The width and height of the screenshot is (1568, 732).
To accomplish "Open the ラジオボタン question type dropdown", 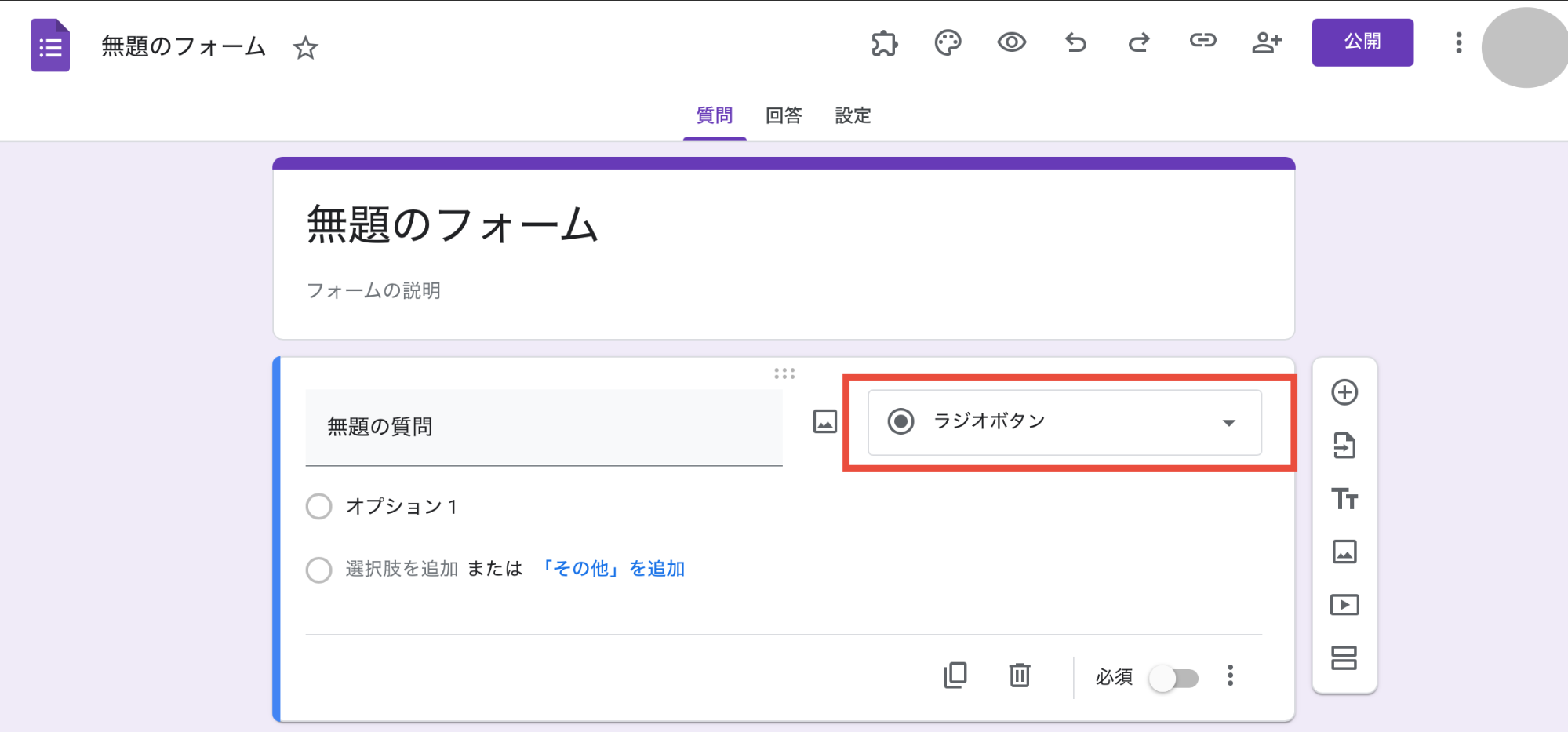I will click(1064, 422).
